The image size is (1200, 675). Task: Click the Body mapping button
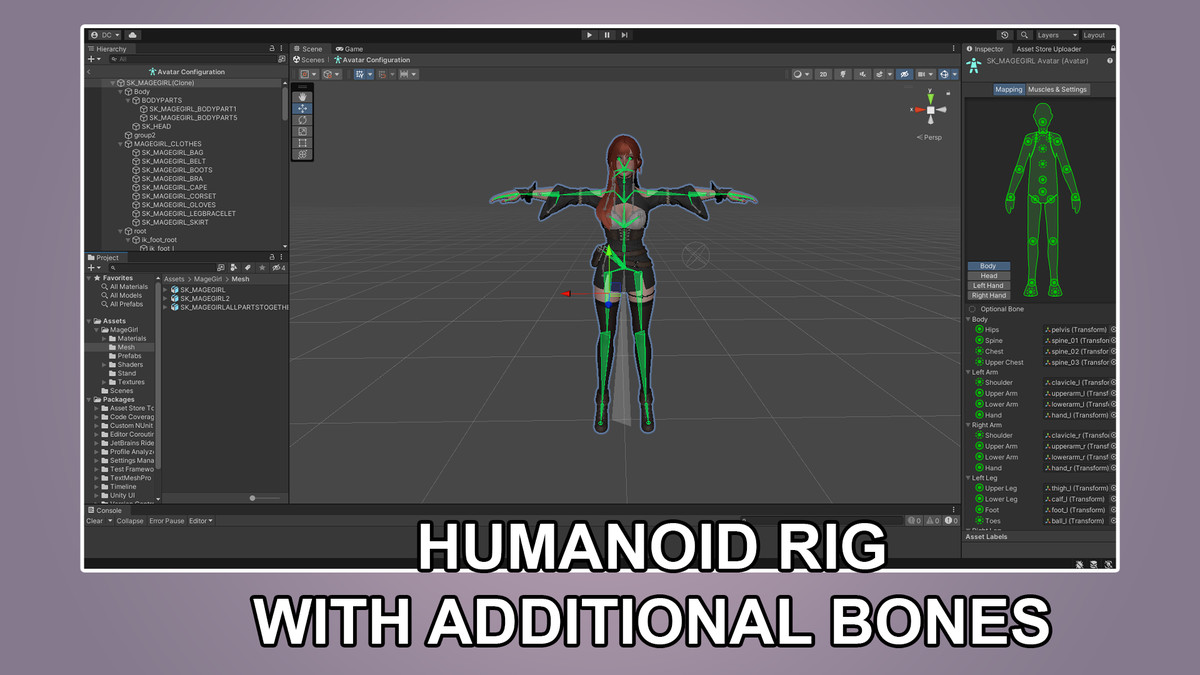[989, 266]
